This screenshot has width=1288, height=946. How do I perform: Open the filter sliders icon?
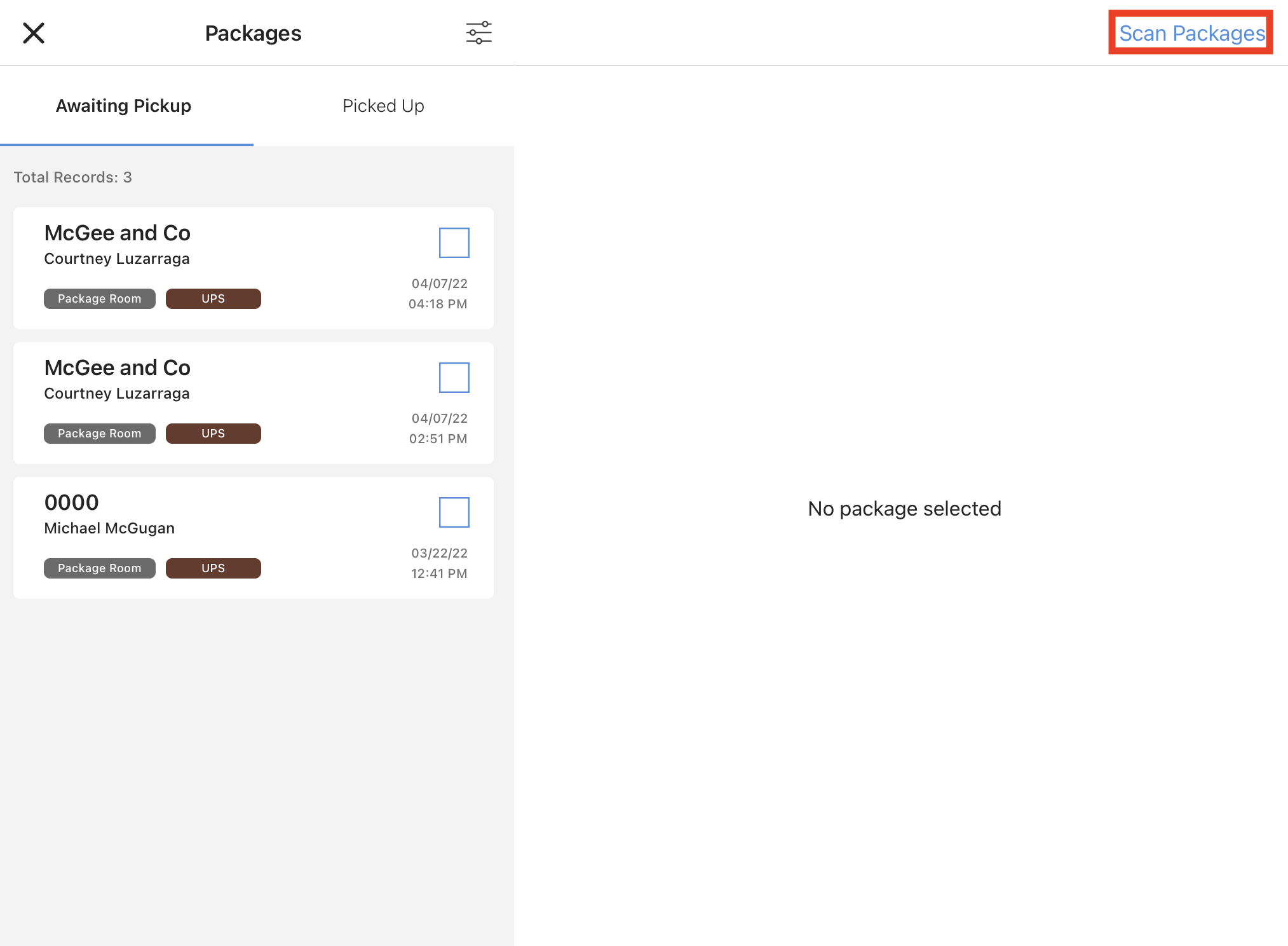(x=478, y=33)
